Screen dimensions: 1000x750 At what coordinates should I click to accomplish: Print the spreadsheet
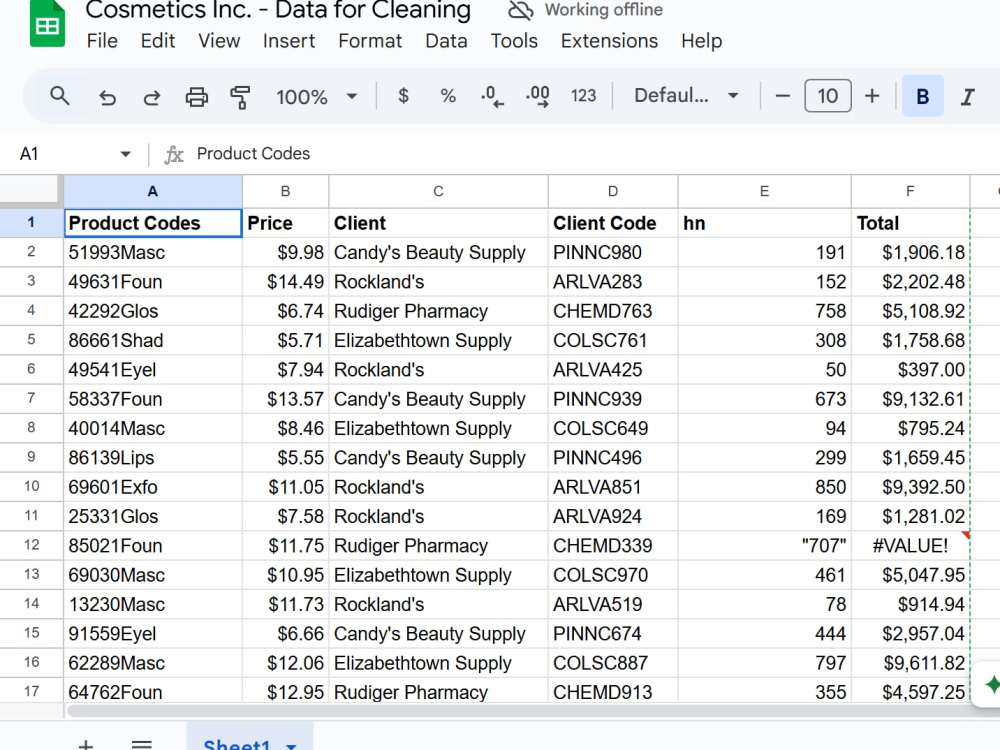point(196,97)
